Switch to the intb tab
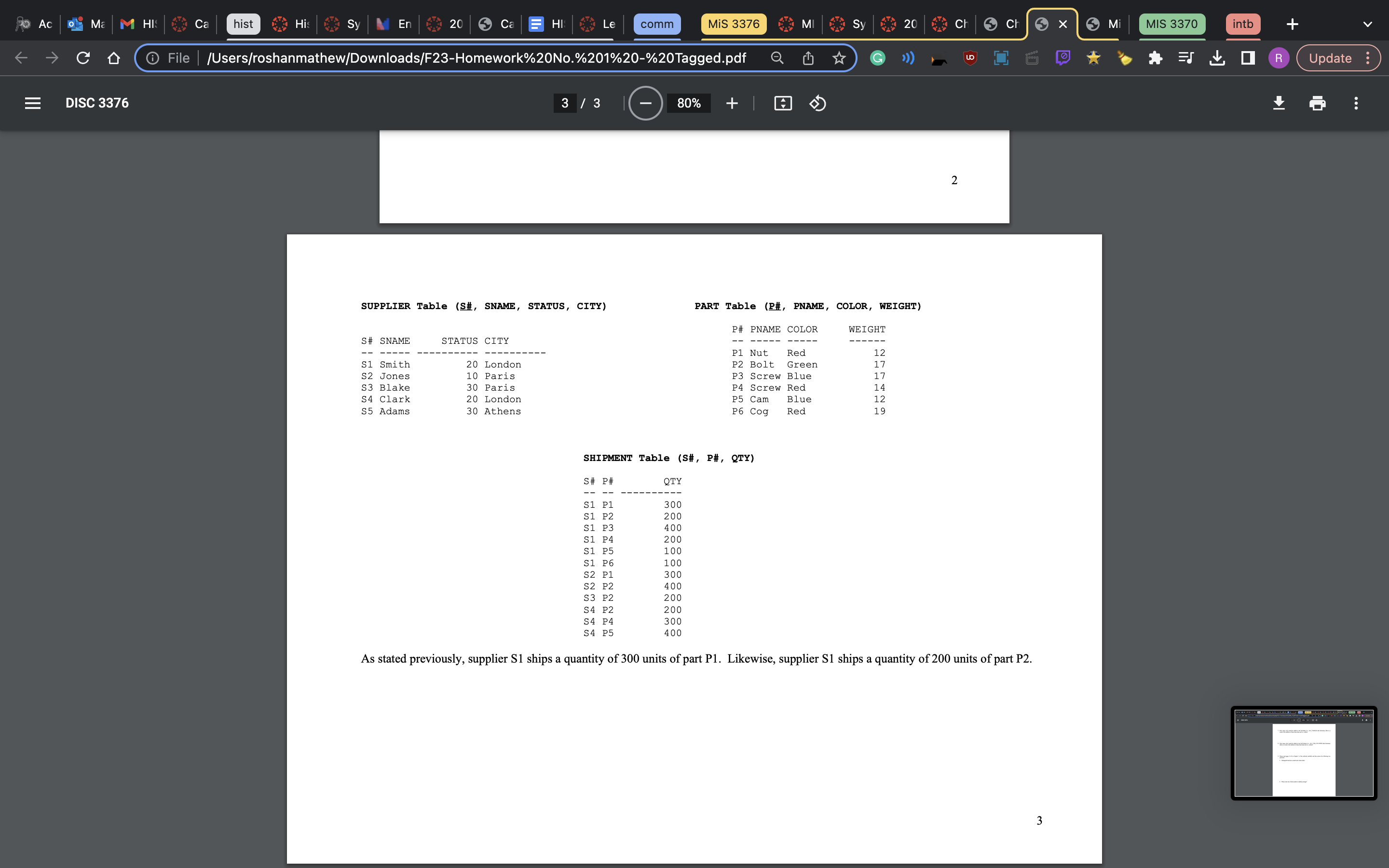Viewport: 1389px width, 868px height. (x=1243, y=24)
